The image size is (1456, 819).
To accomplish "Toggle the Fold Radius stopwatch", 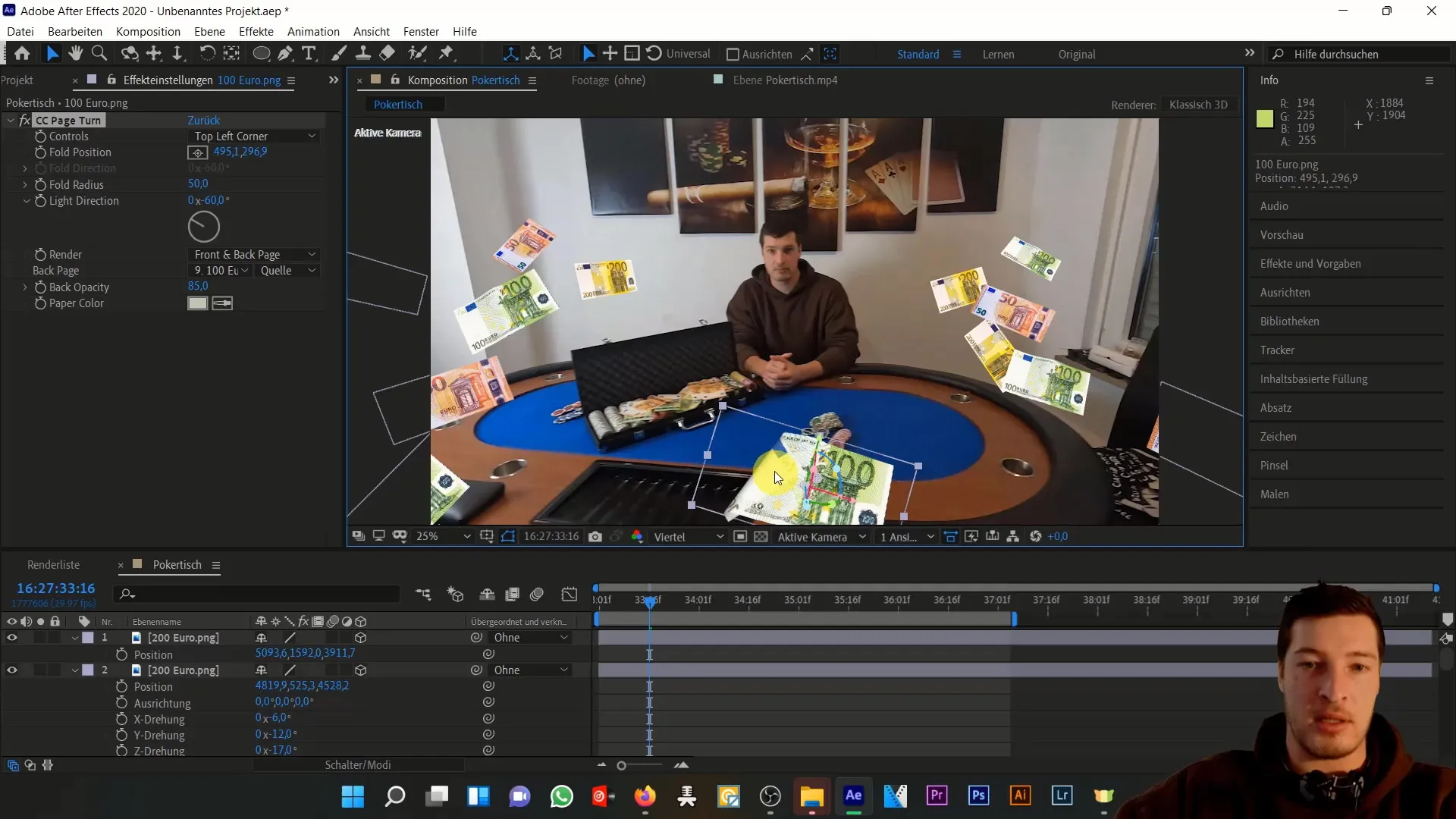I will click(x=40, y=184).
